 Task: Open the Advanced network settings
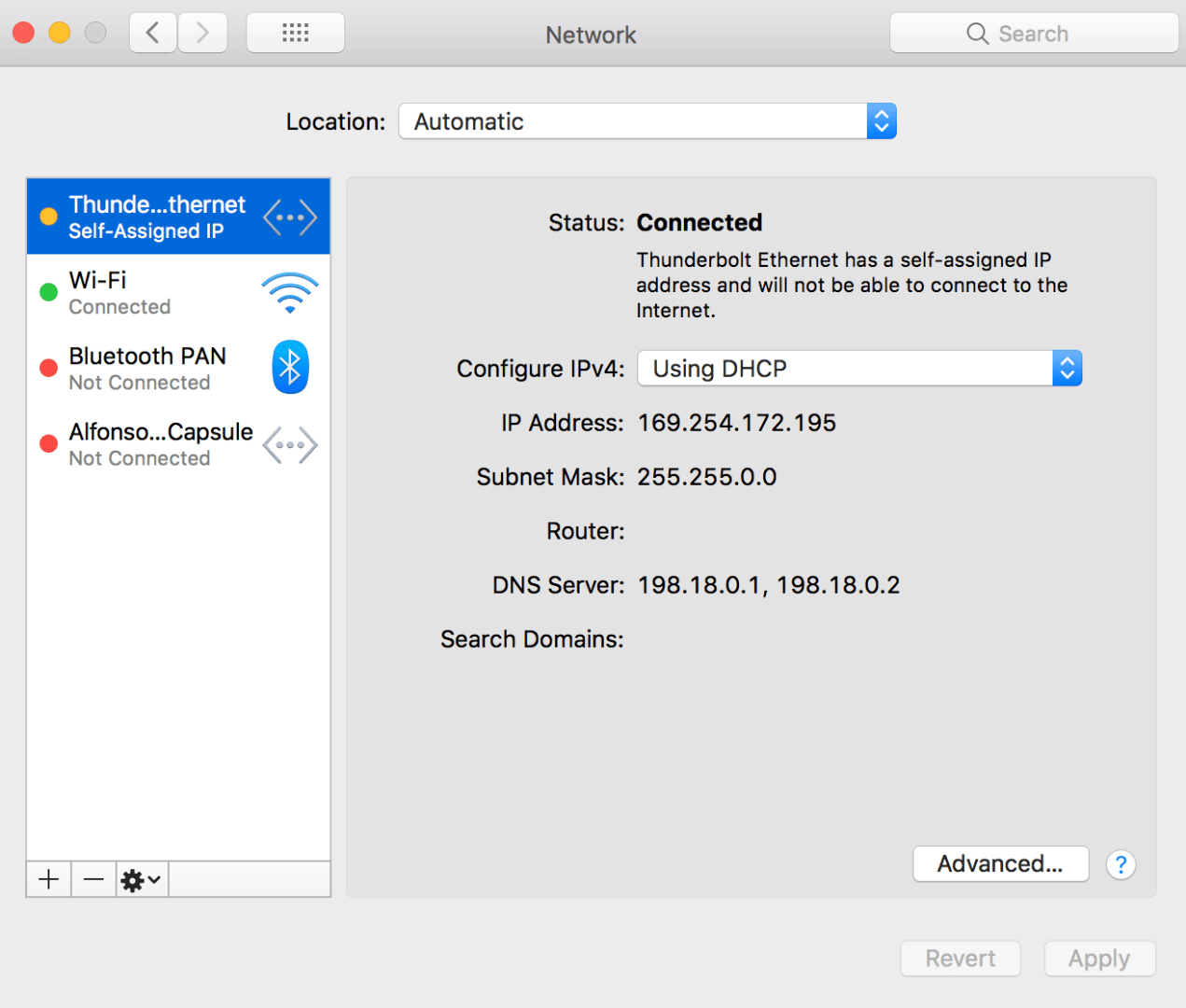tap(1000, 863)
